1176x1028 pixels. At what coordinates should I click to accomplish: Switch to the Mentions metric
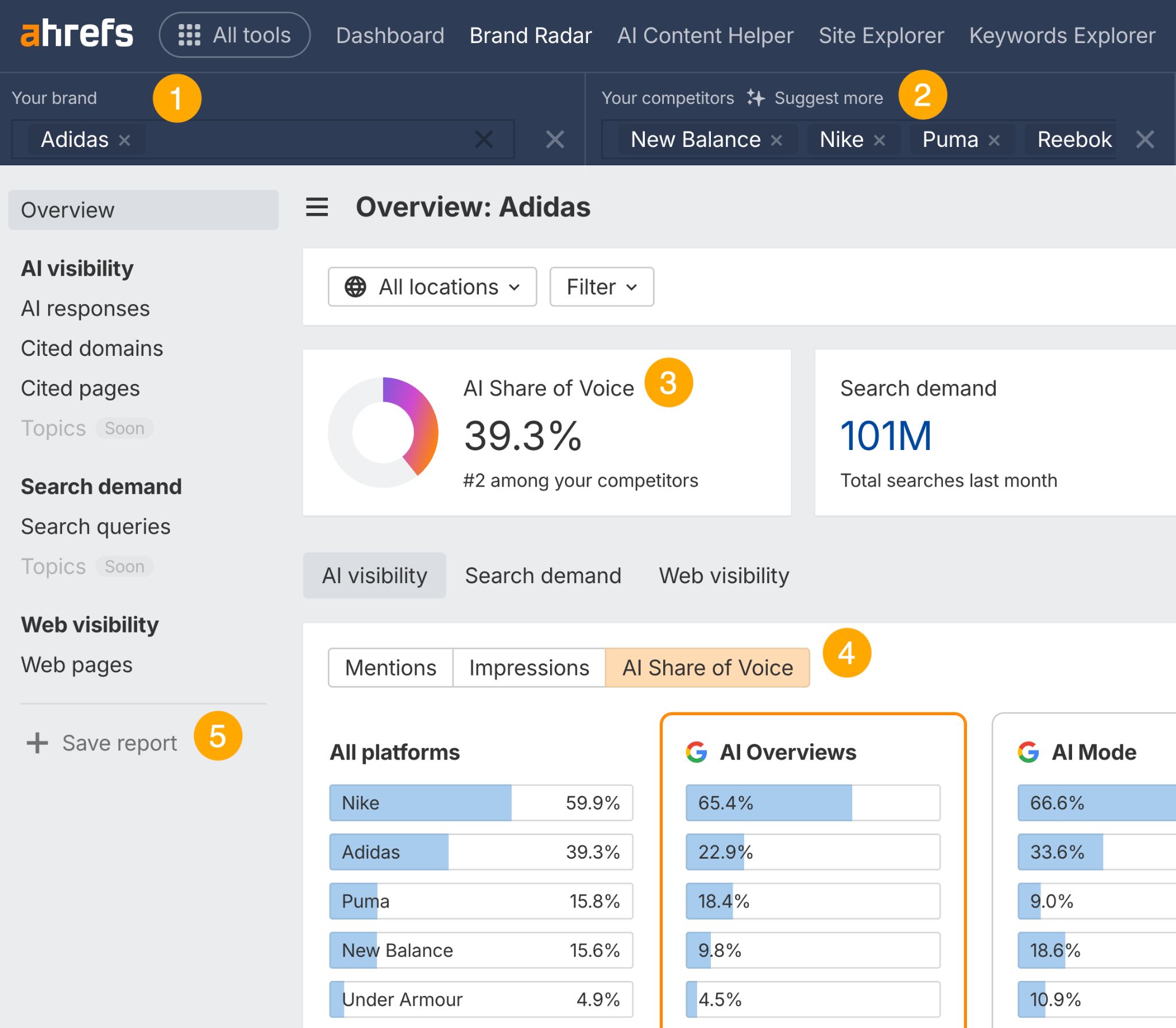click(390, 667)
